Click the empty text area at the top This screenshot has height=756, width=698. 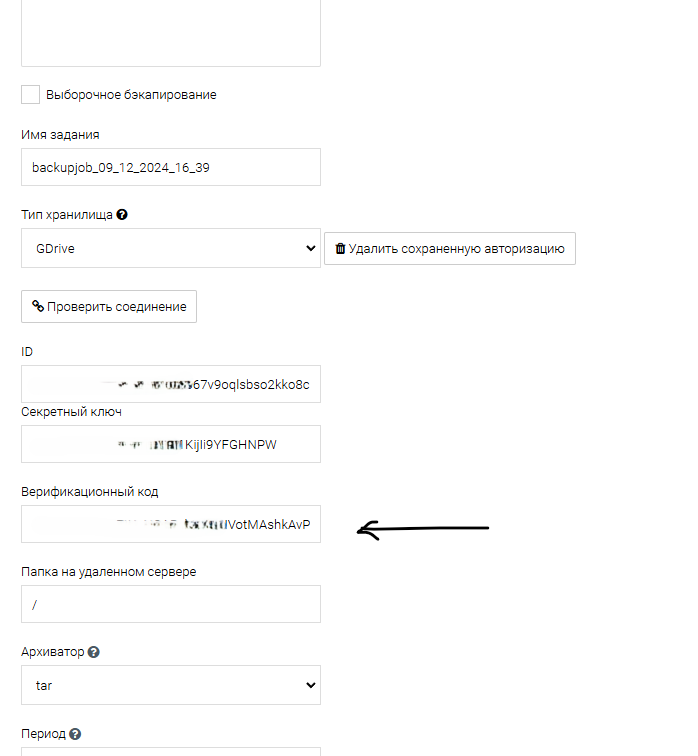tap(170, 32)
